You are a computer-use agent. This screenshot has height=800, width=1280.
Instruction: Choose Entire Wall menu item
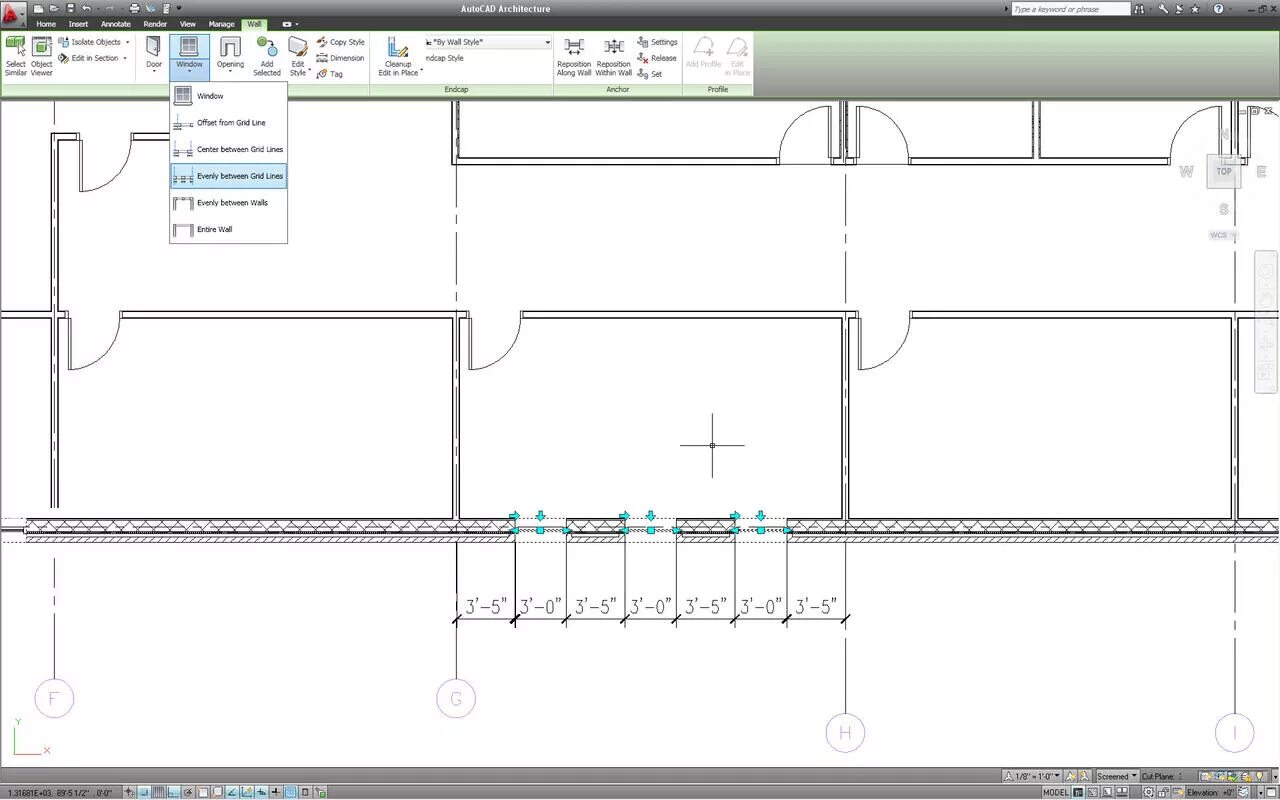click(x=229, y=229)
